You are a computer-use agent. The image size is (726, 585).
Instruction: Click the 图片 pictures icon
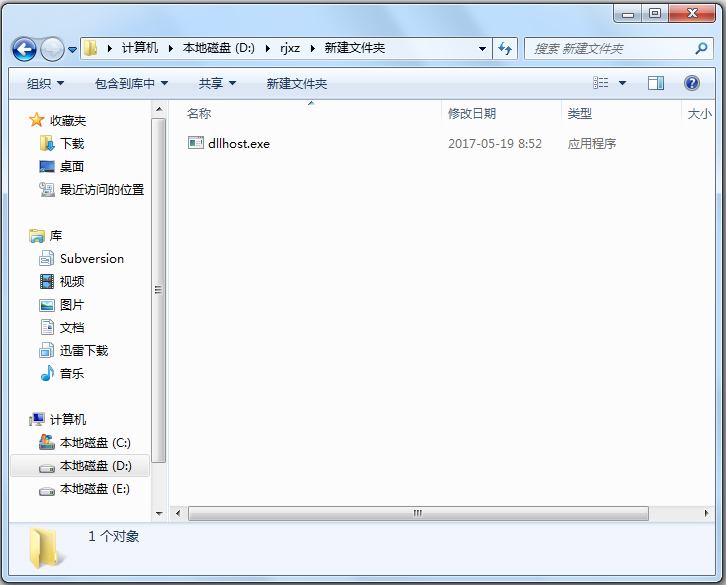coord(47,305)
